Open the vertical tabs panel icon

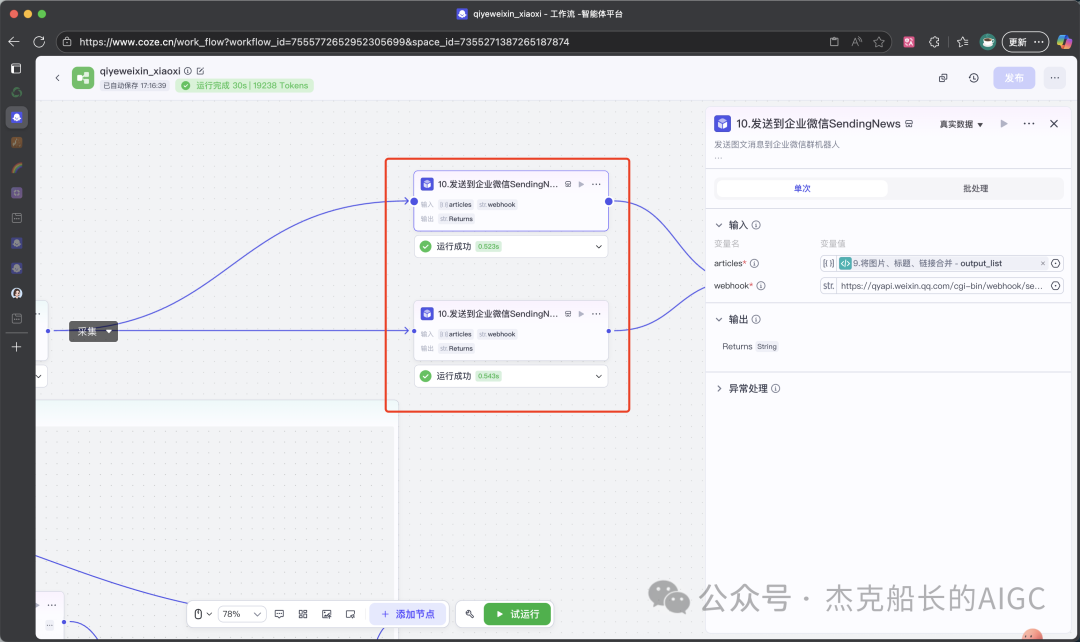coord(17,68)
